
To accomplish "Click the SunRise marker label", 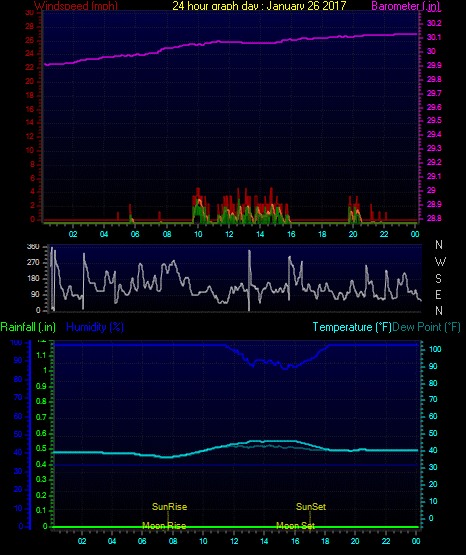I will 169,507.
